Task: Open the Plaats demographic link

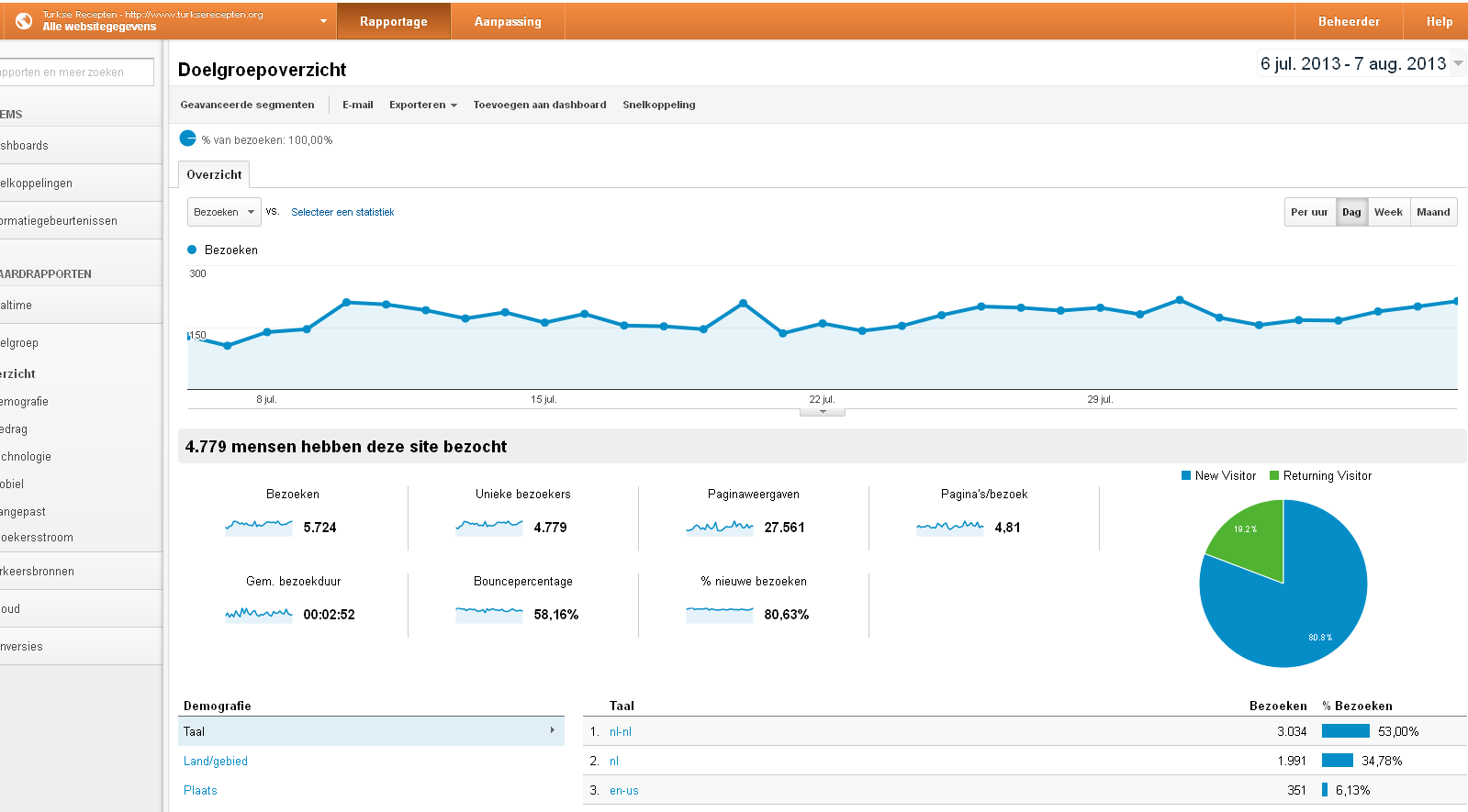Action: pyautogui.click(x=200, y=790)
